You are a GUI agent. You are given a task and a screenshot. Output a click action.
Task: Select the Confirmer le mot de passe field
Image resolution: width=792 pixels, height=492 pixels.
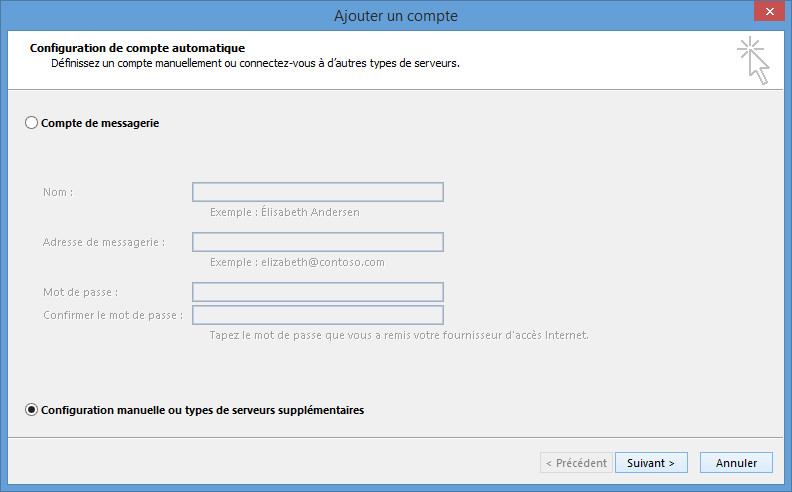pyautogui.click(x=317, y=315)
